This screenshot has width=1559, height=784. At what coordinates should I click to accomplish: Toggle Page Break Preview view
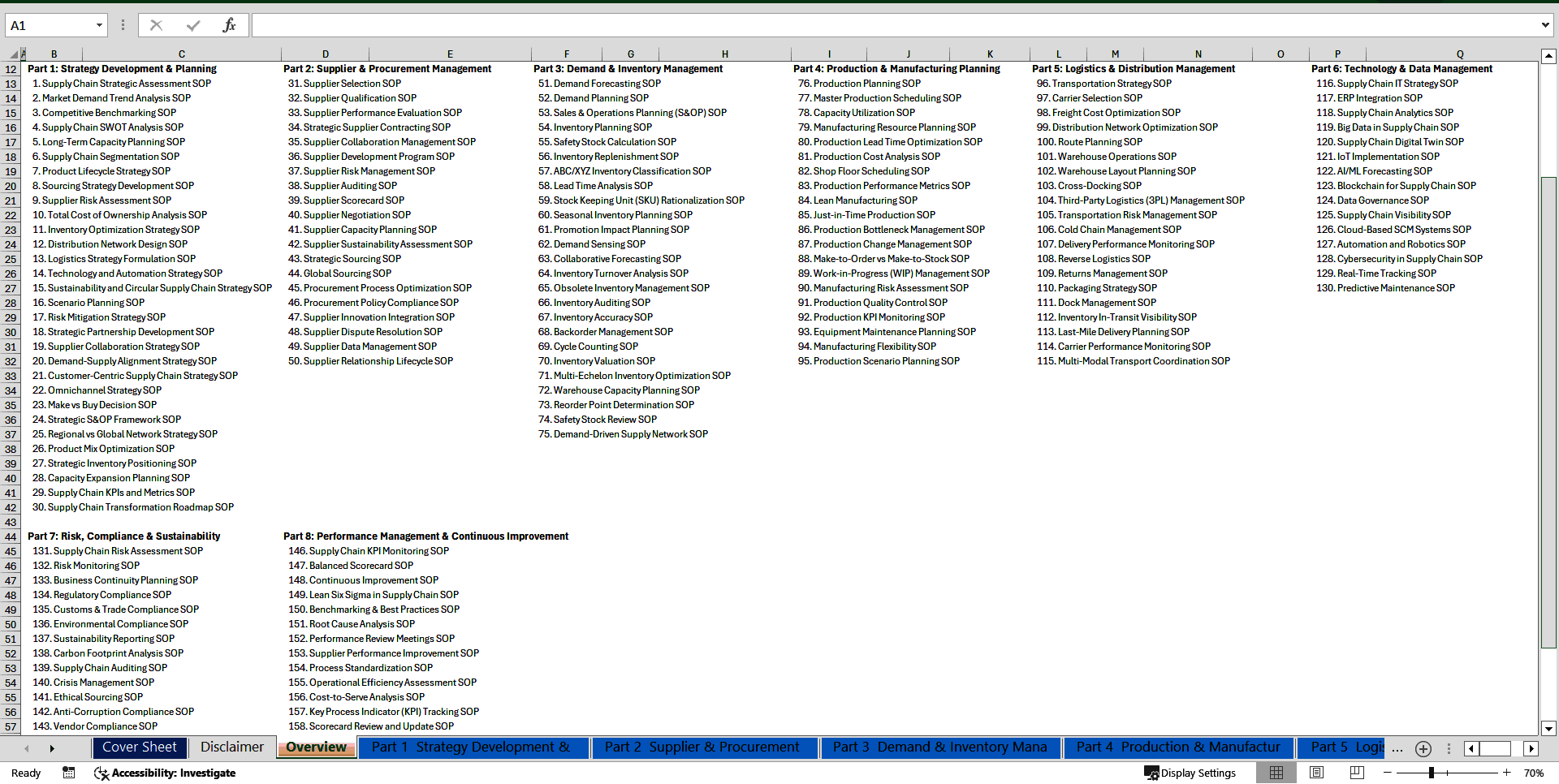point(1357,773)
